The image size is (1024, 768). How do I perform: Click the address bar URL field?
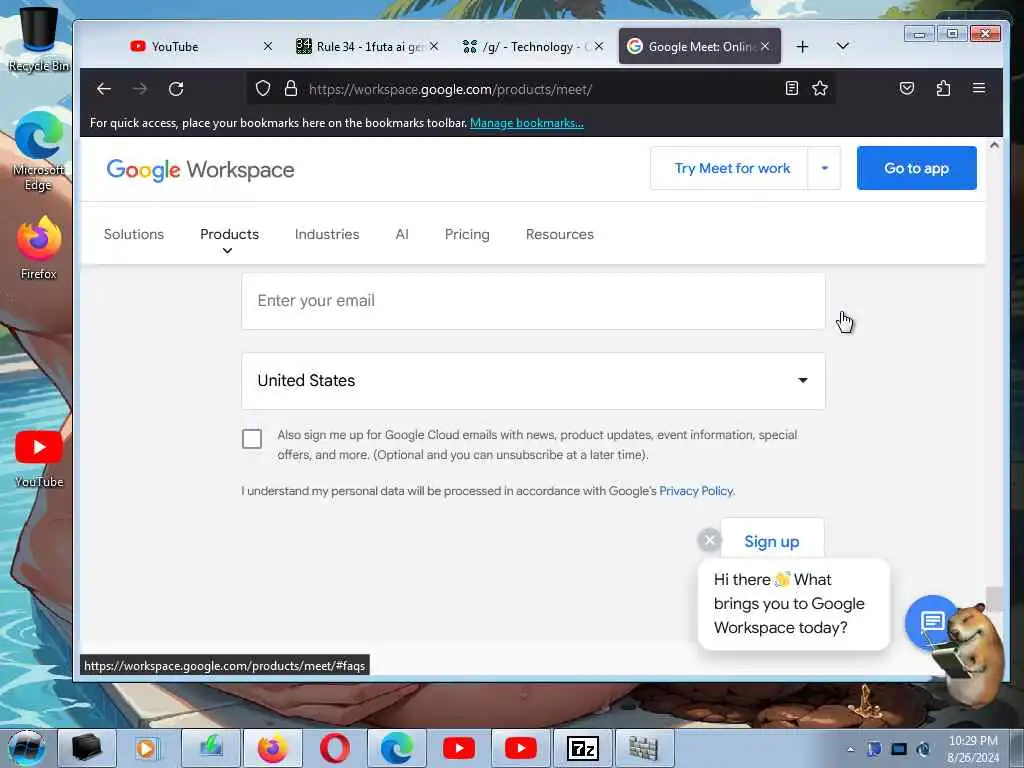pos(542,89)
